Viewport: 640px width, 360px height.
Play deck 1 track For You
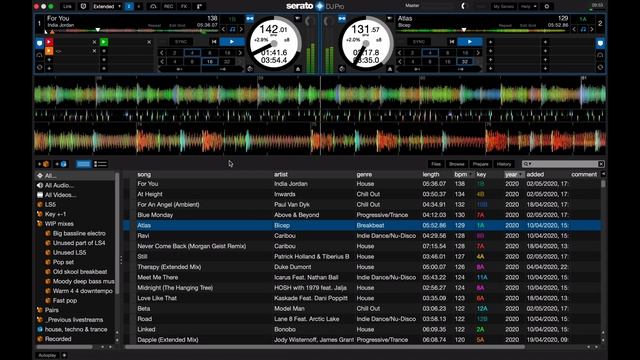(232, 42)
